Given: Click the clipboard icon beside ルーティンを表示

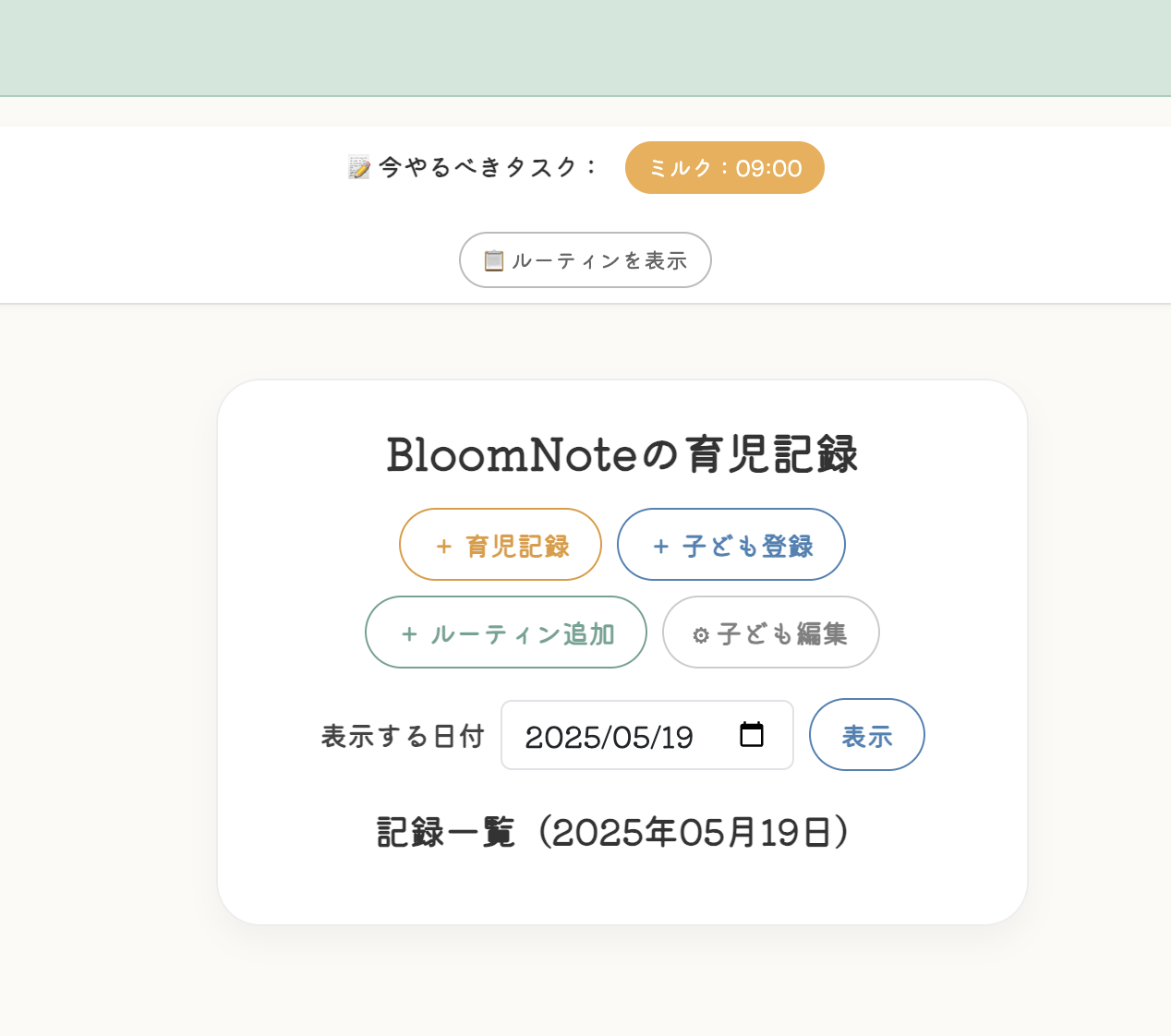Looking at the screenshot, I should (494, 260).
